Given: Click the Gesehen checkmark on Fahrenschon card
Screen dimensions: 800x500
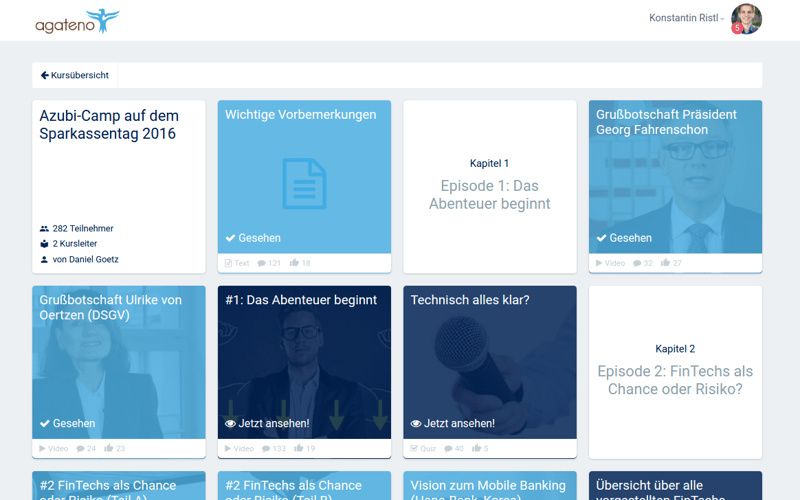Looking at the screenshot, I should pyautogui.click(x=602, y=238).
